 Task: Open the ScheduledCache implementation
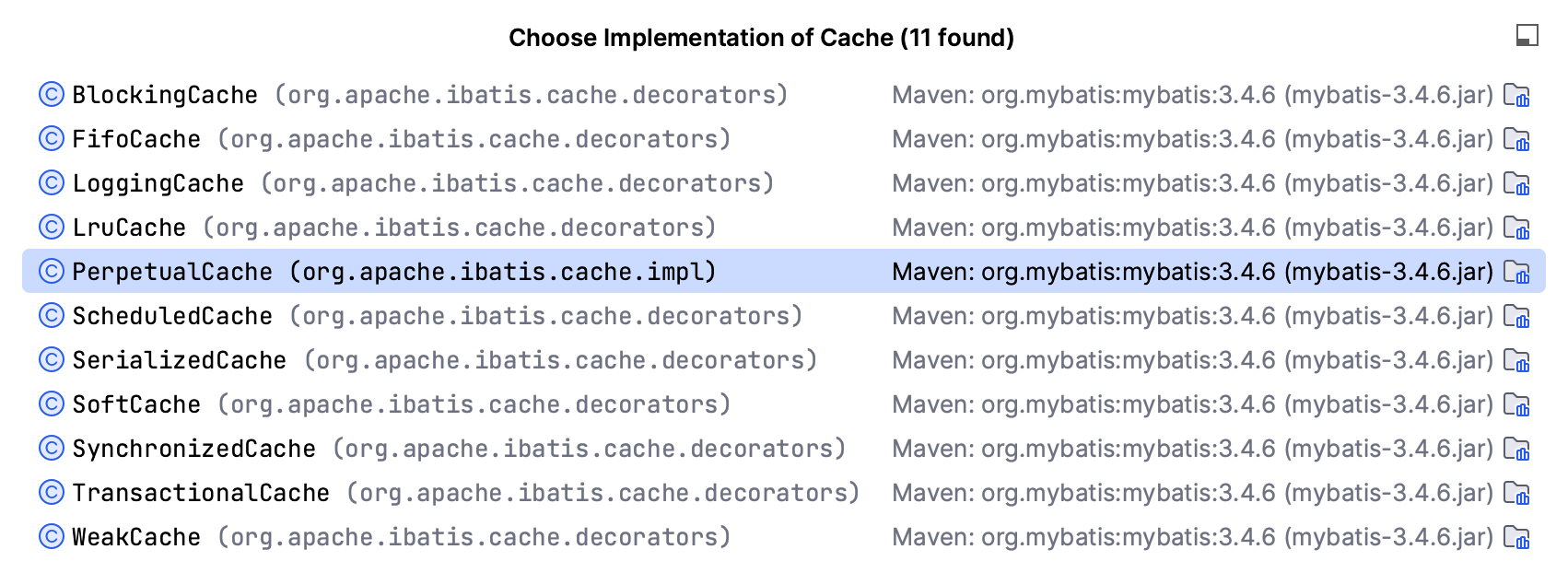coord(172,317)
